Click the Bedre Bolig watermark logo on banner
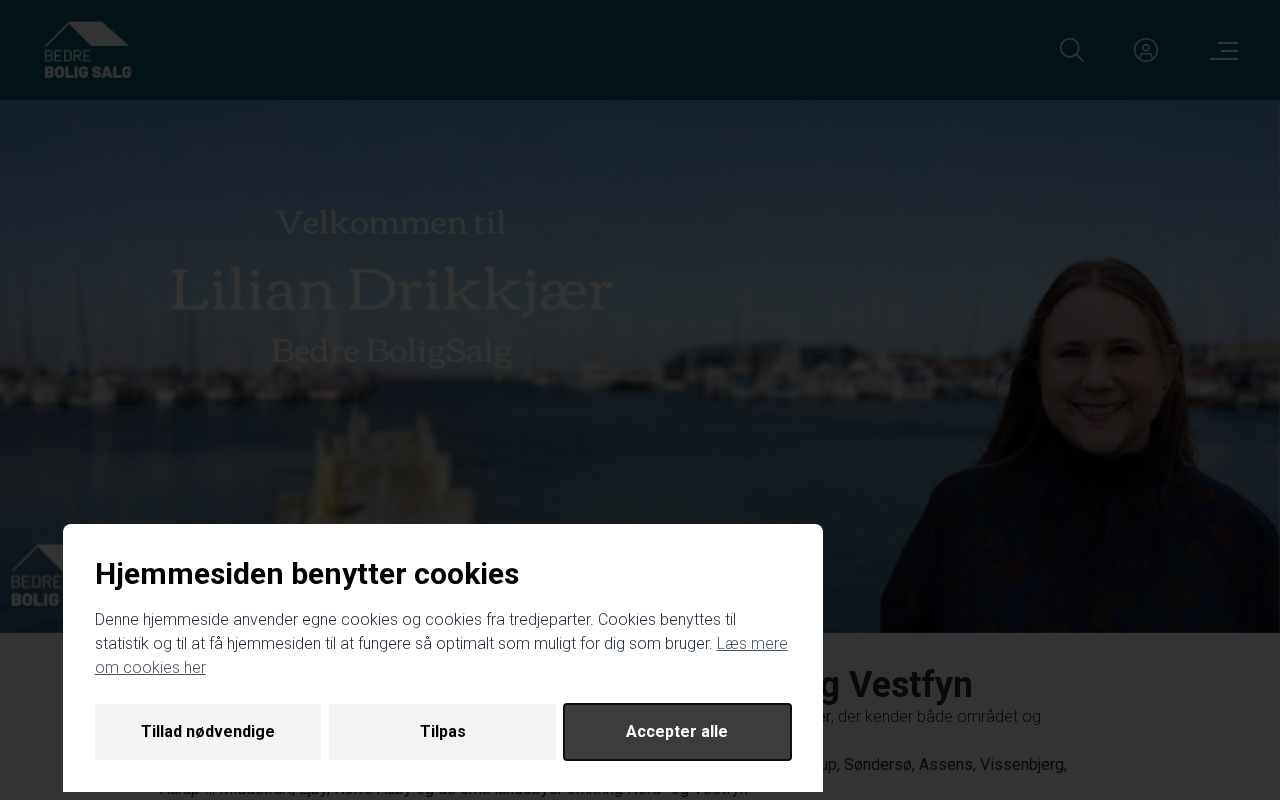The image size is (1280, 800). 36,577
